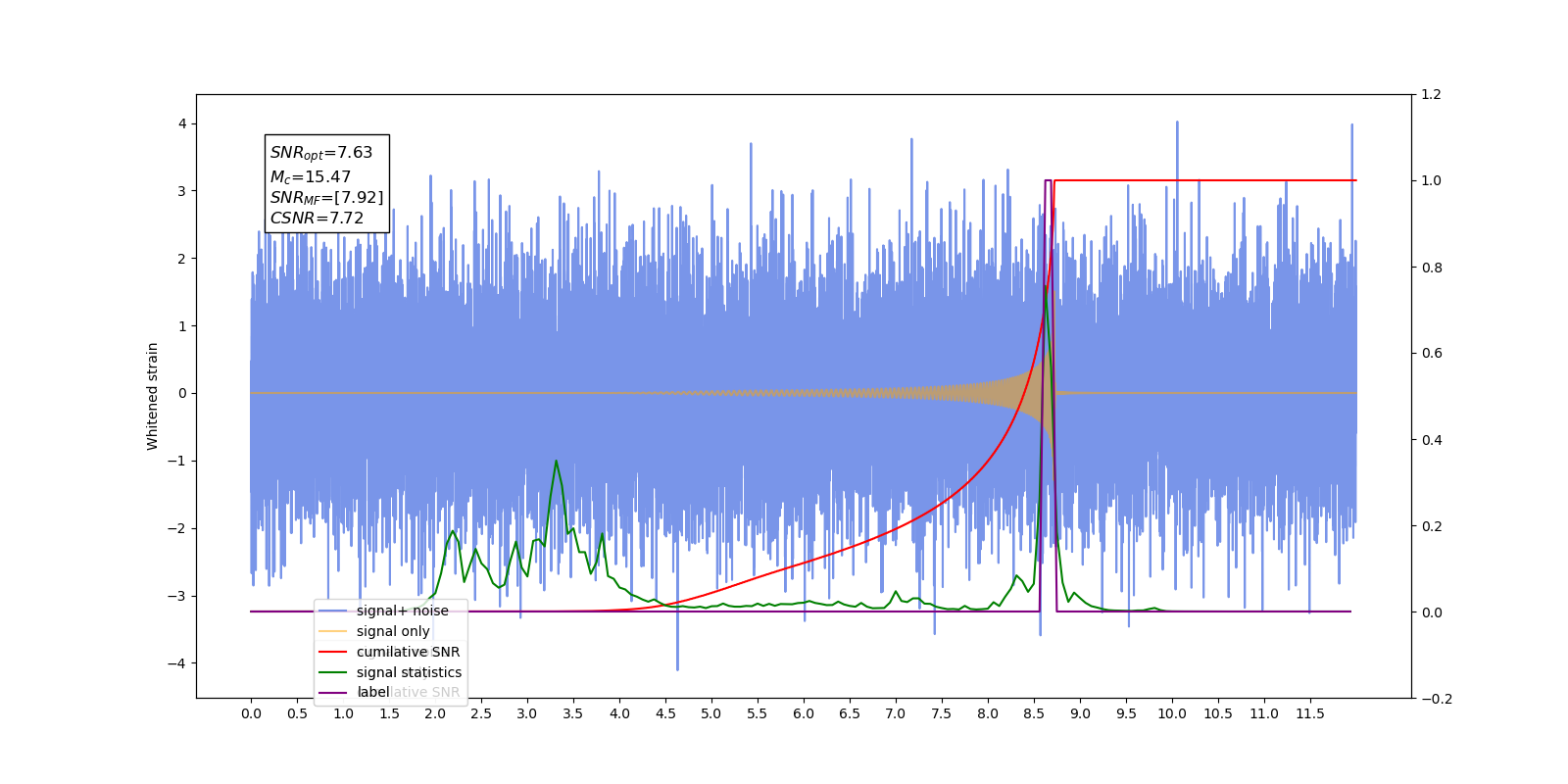Screen dimensions: 1568x784
Task: Click the Mc=15.47 annotation text
Action: click(311, 177)
